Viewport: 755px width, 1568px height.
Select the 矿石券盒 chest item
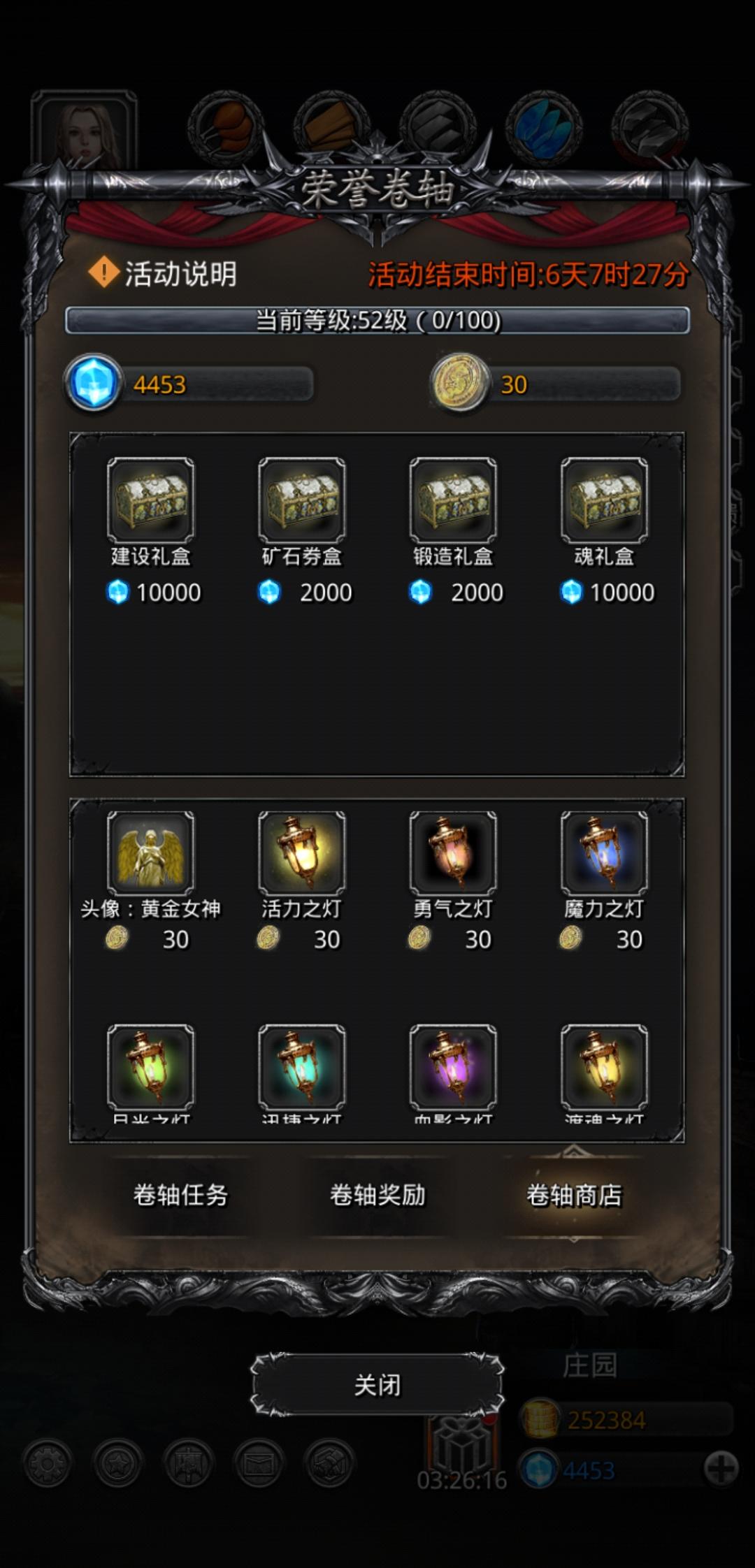pyautogui.click(x=302, y=500)
